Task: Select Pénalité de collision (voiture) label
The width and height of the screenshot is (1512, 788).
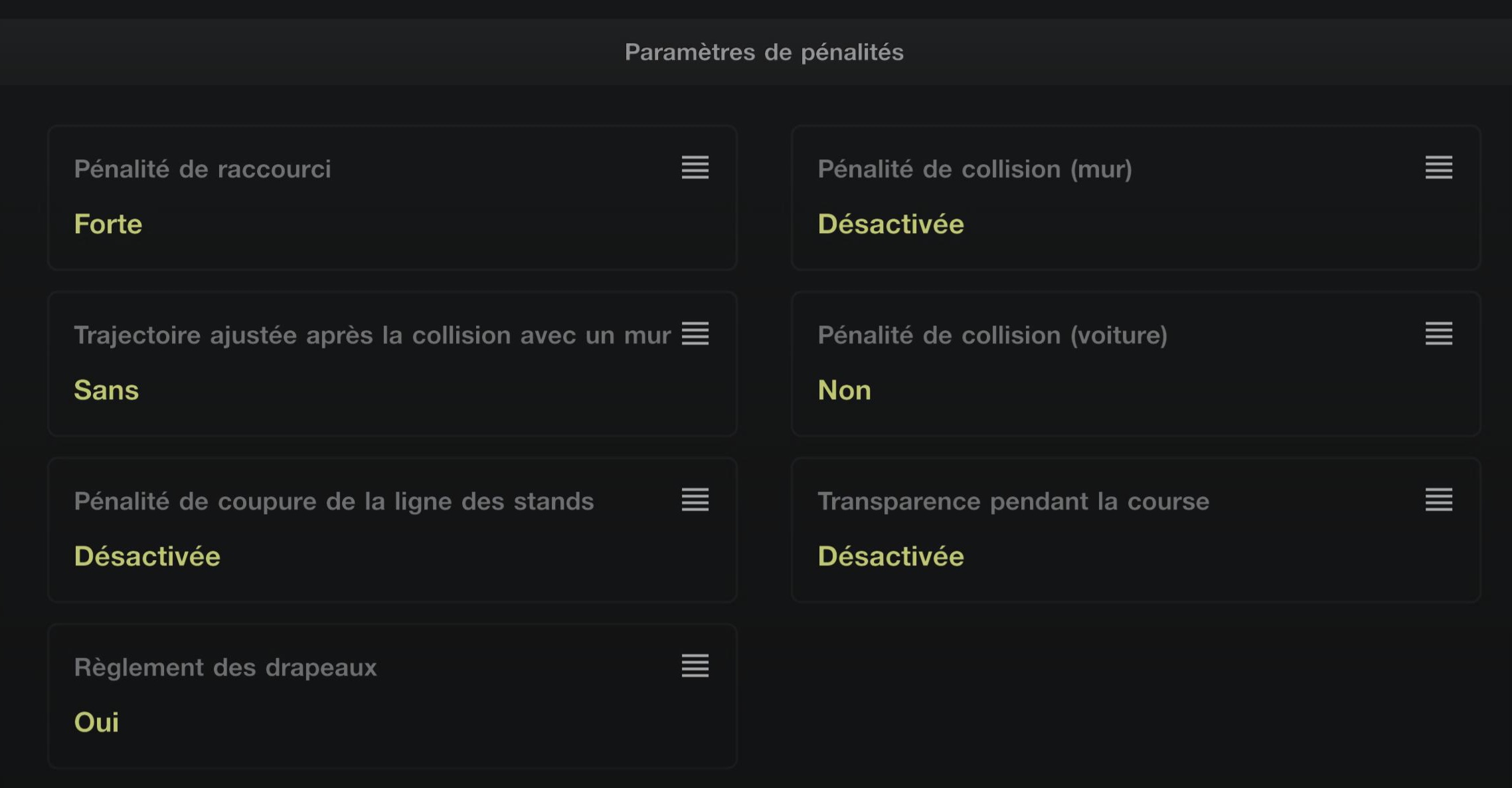Action: [x=992, y=336]
